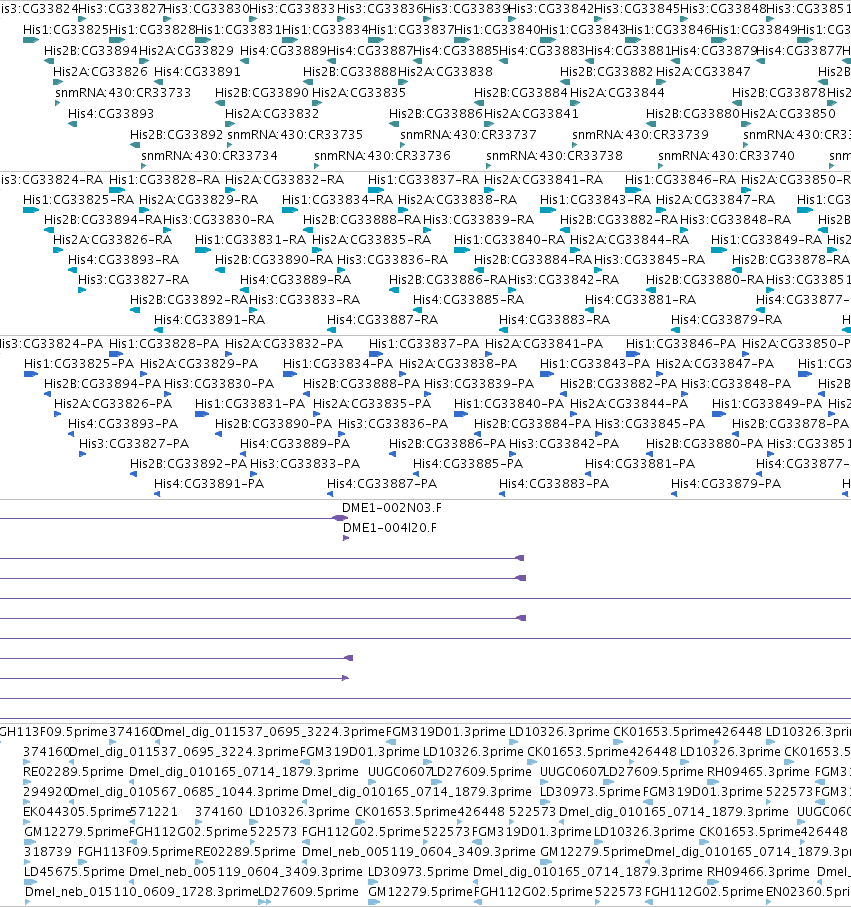Click the His2A:CG33838 gene label
Viewport: 851px width, 907px height.
pos(445,71)
